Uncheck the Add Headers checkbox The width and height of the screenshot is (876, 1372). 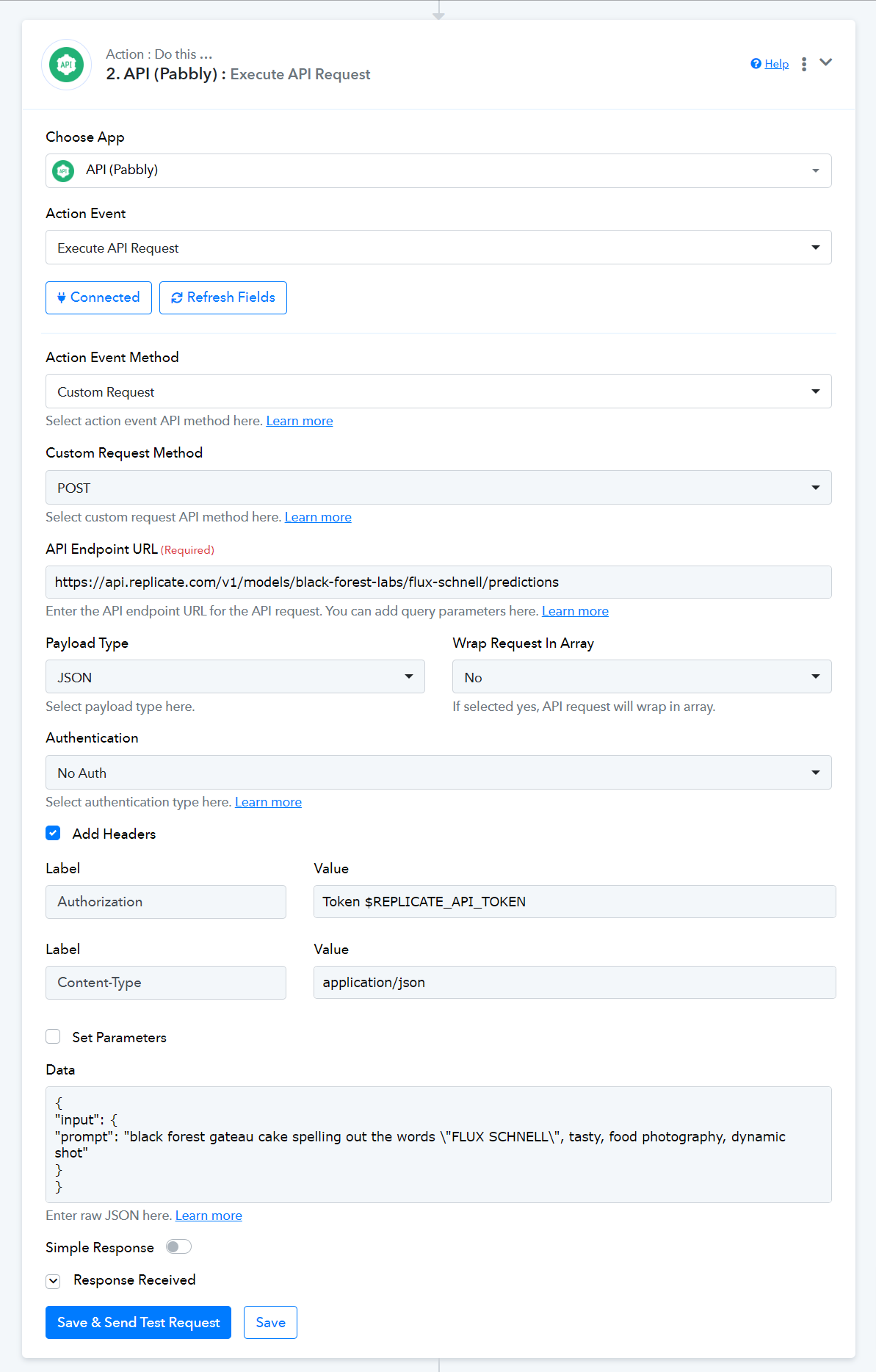pos(53,833)
